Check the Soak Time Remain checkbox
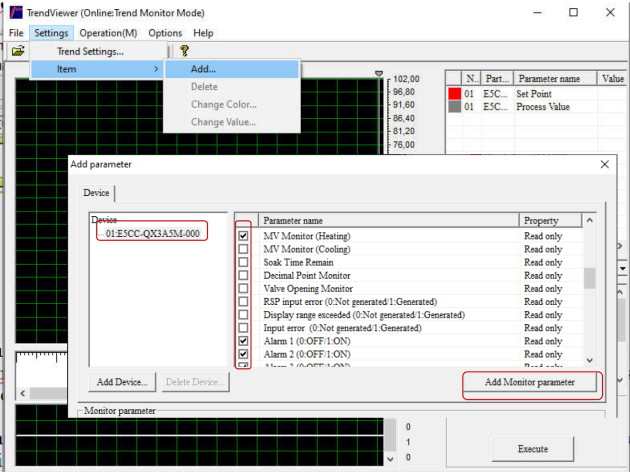Image resolution: width=630 pixels, height=472 pixels. point(243,262)
